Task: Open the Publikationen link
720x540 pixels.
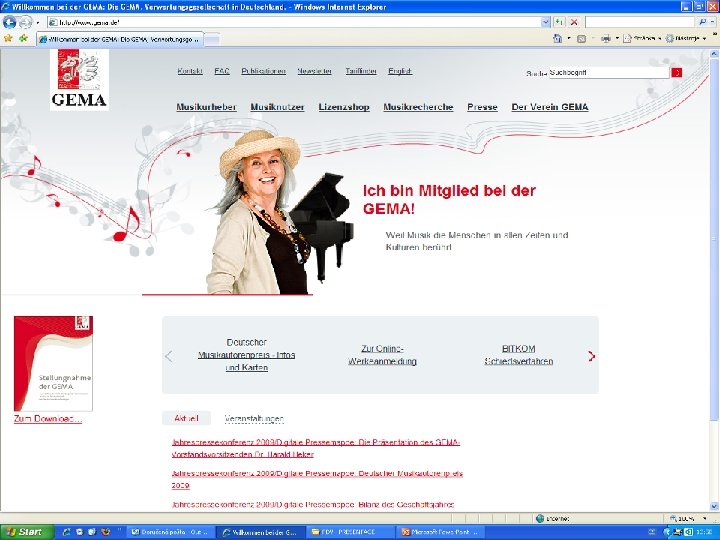Action: (264, 71)
